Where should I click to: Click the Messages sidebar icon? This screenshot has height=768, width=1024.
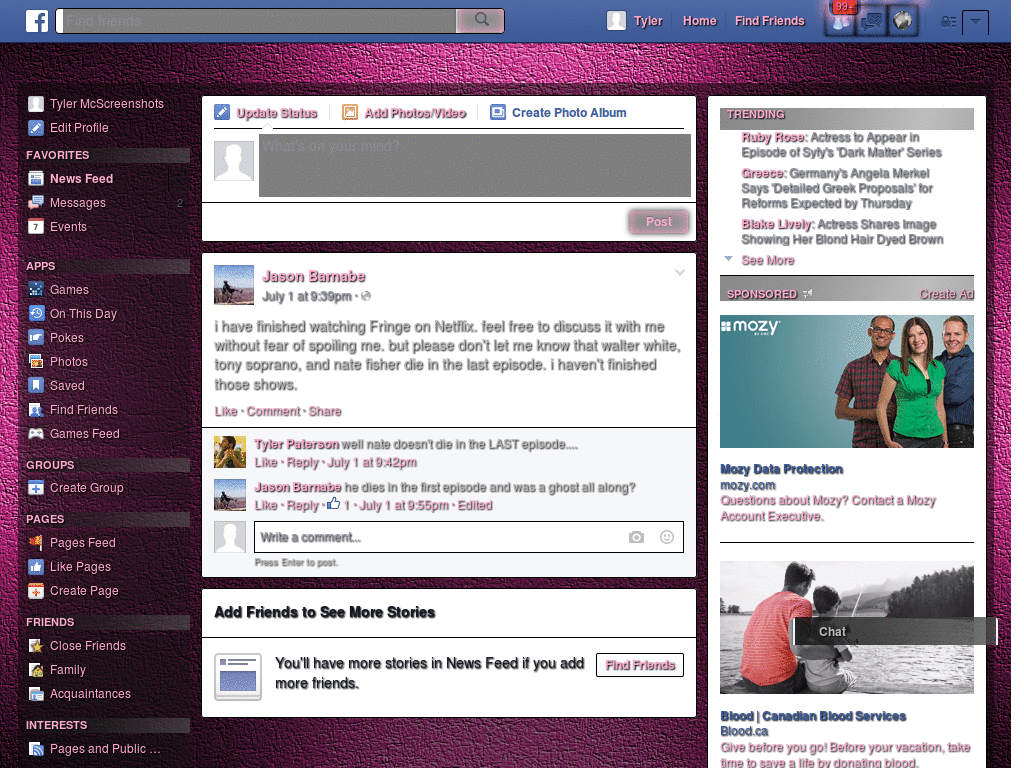click(x=36, y=202)
